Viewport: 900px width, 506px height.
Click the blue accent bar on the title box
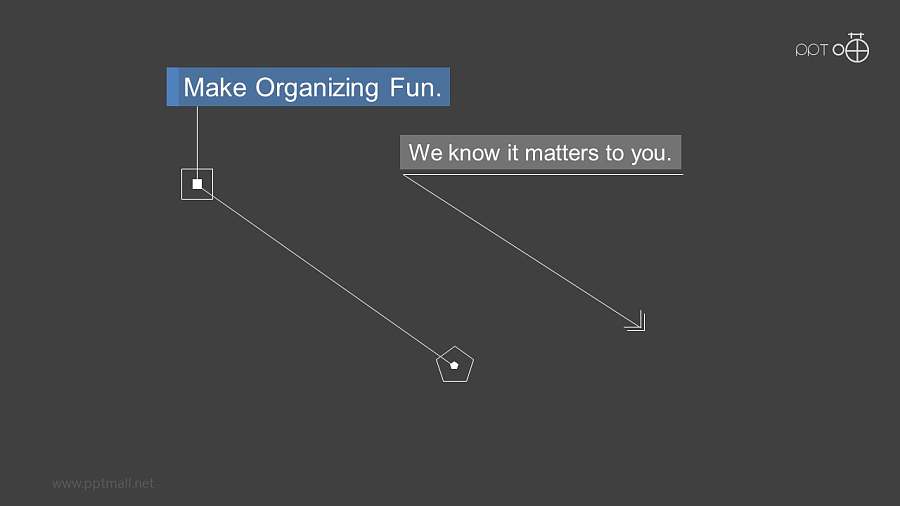(172, 87)
